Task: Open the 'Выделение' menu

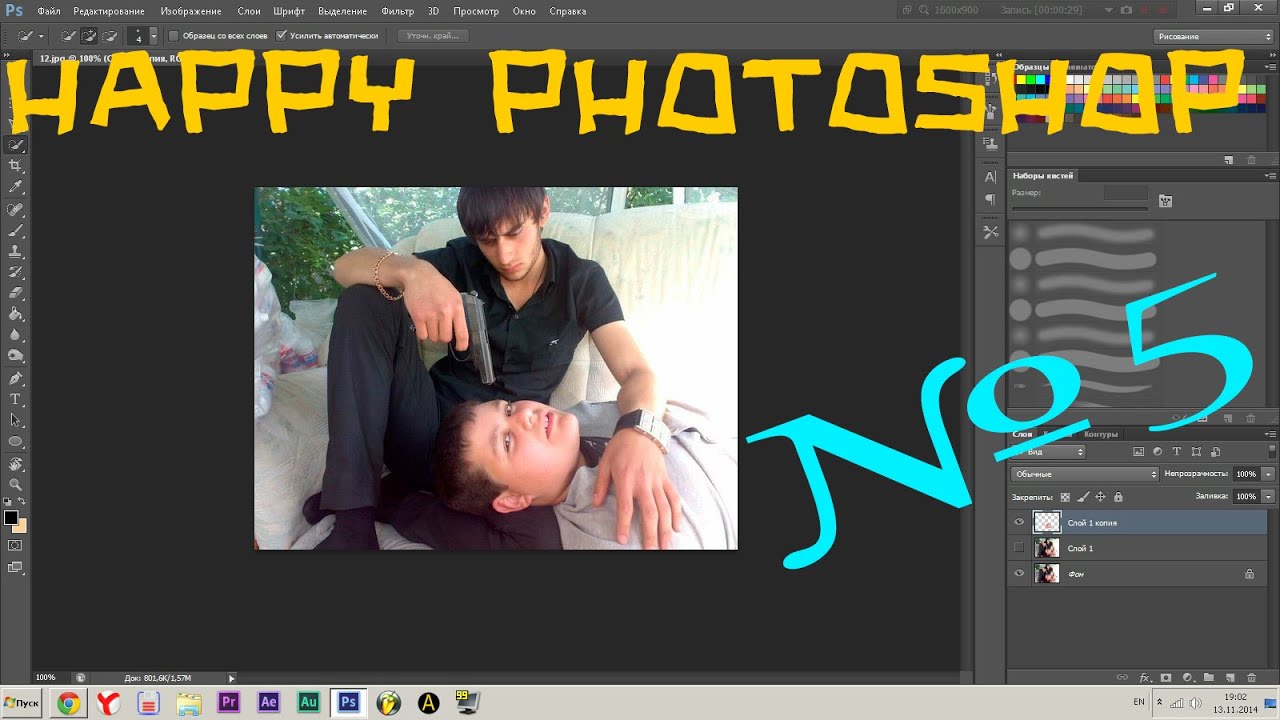Action: (x=342, y=11)
